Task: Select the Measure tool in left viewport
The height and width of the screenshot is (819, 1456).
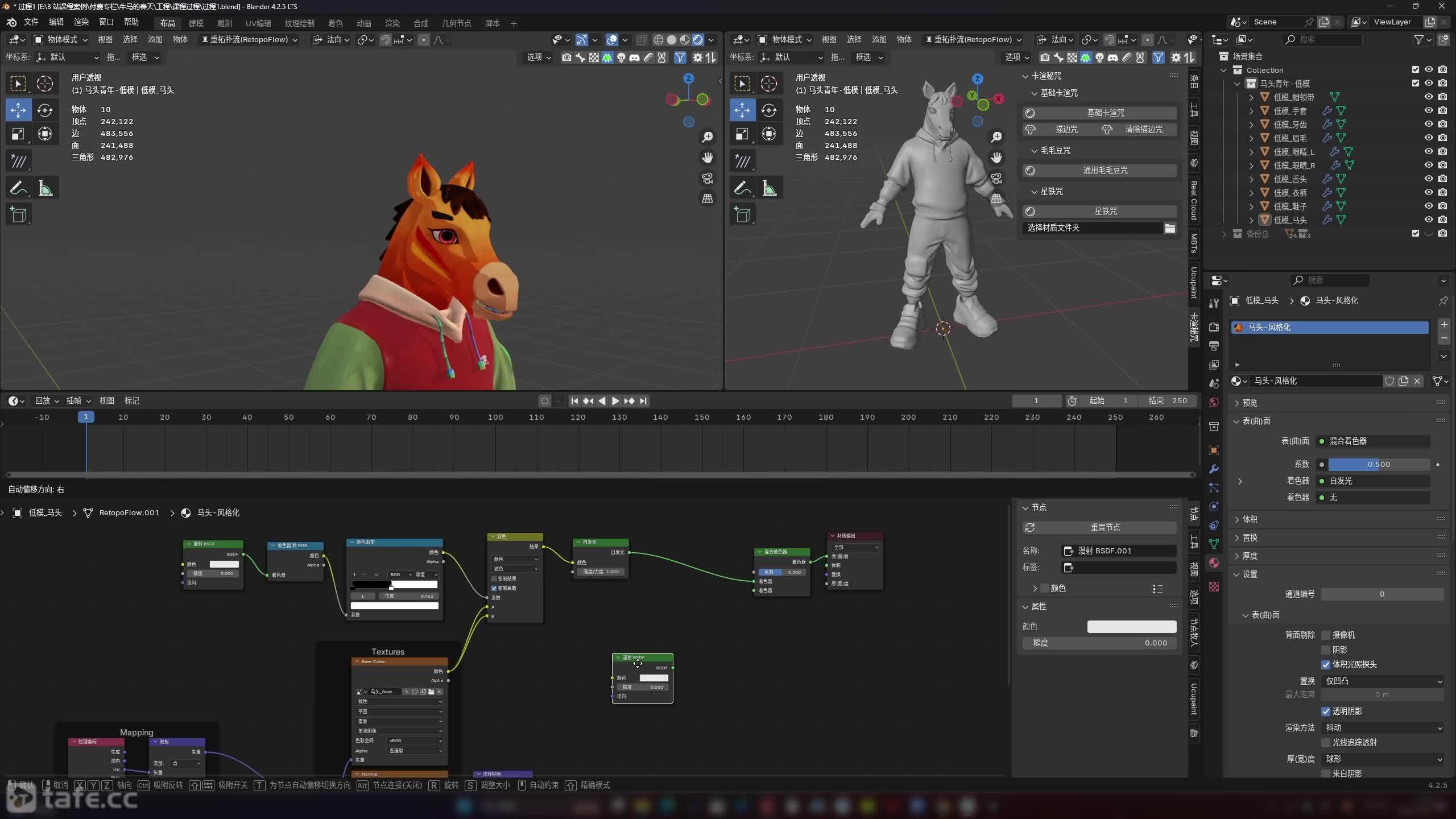Action: pyautogui.click(x=45, y=188)
